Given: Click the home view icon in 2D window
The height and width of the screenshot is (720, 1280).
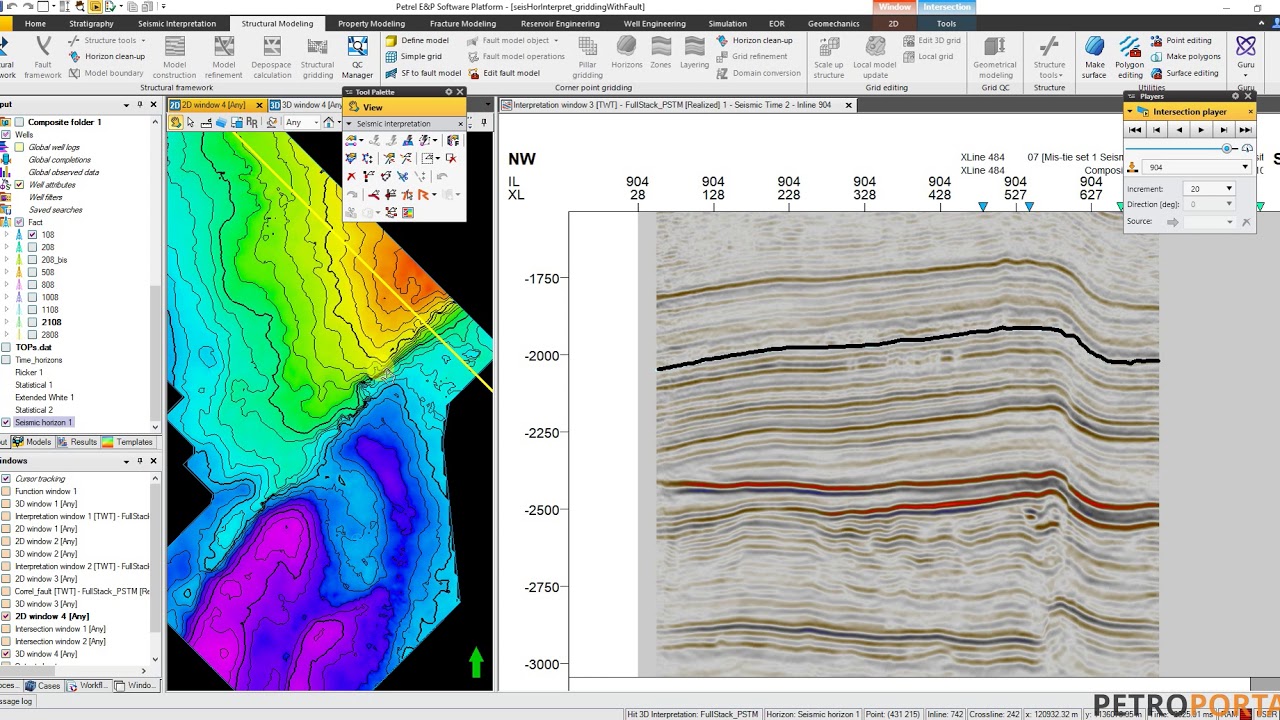Looking at the screenshot, I should (x=328, y=122).
